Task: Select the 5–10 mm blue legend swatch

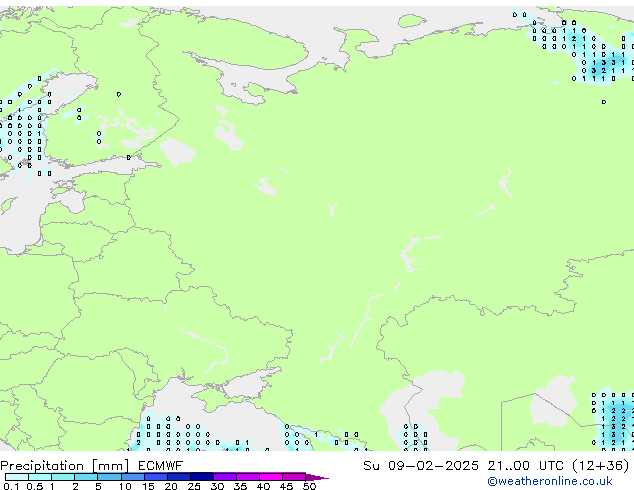Action: click(110, 477)
